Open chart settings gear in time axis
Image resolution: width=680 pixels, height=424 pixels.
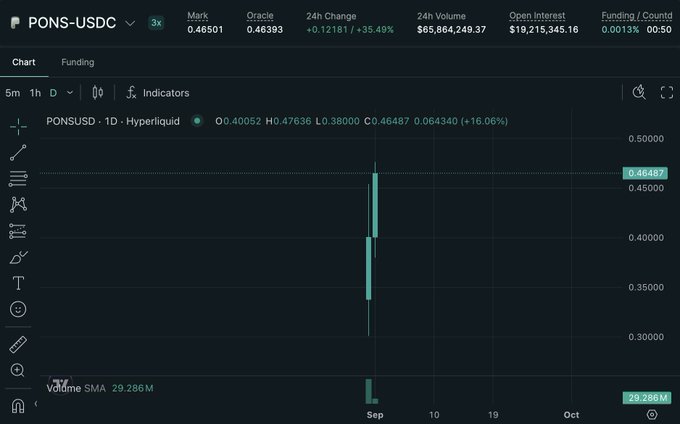(651, 414)
